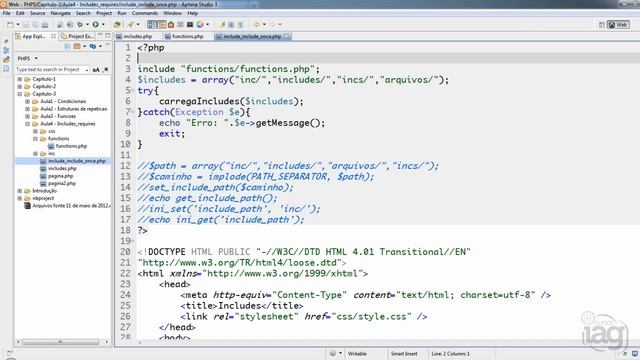Toggle regular expression search (.*) button
Screen dimensions: 640x360
pyautogui.click(x=106, y=70)
